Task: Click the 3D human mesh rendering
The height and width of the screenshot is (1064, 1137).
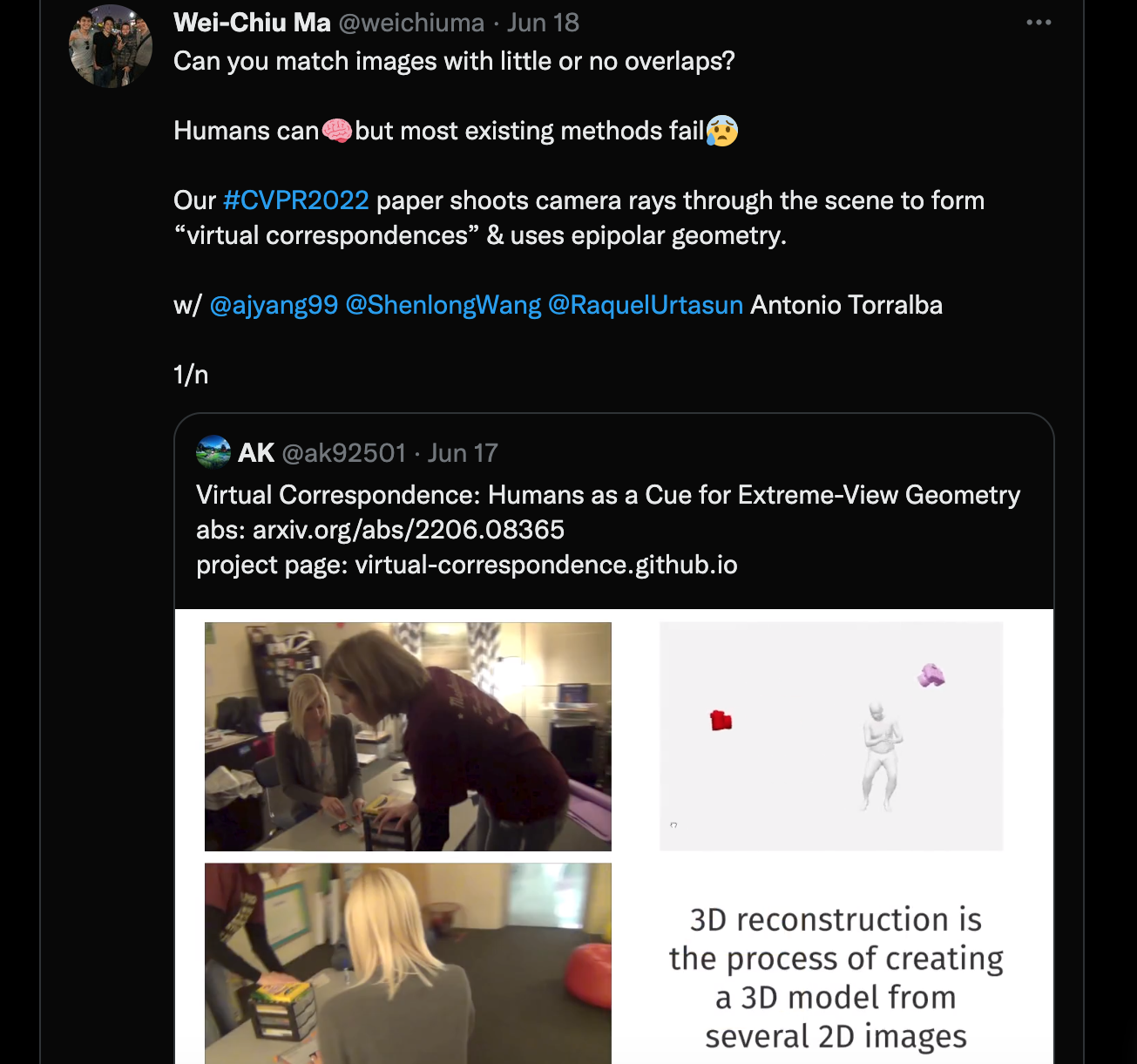Action: pyautogui.click(x=880, y=756)
